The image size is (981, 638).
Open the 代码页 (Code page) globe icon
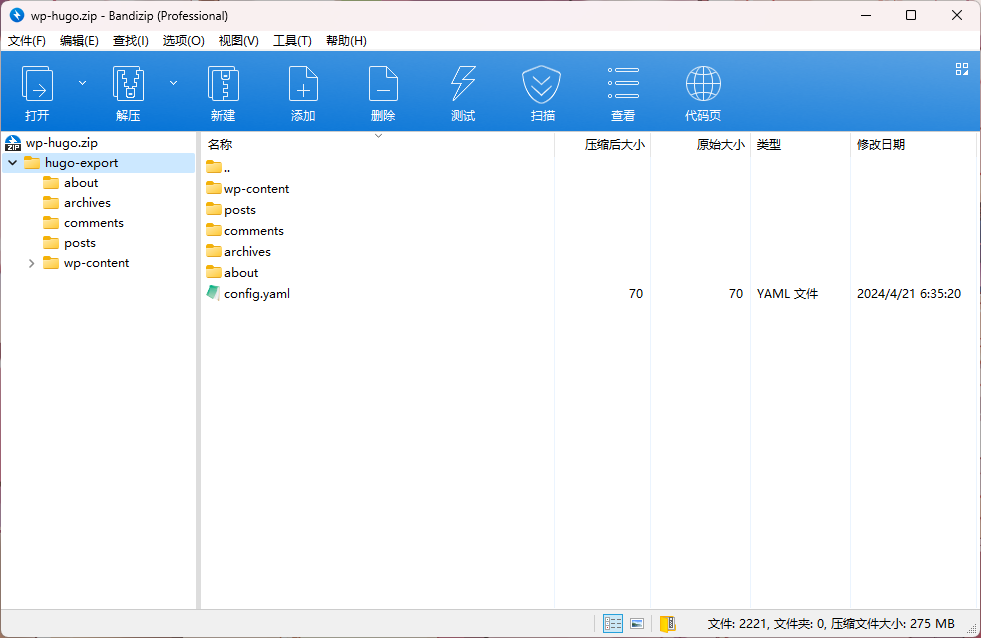coord(703,86)
